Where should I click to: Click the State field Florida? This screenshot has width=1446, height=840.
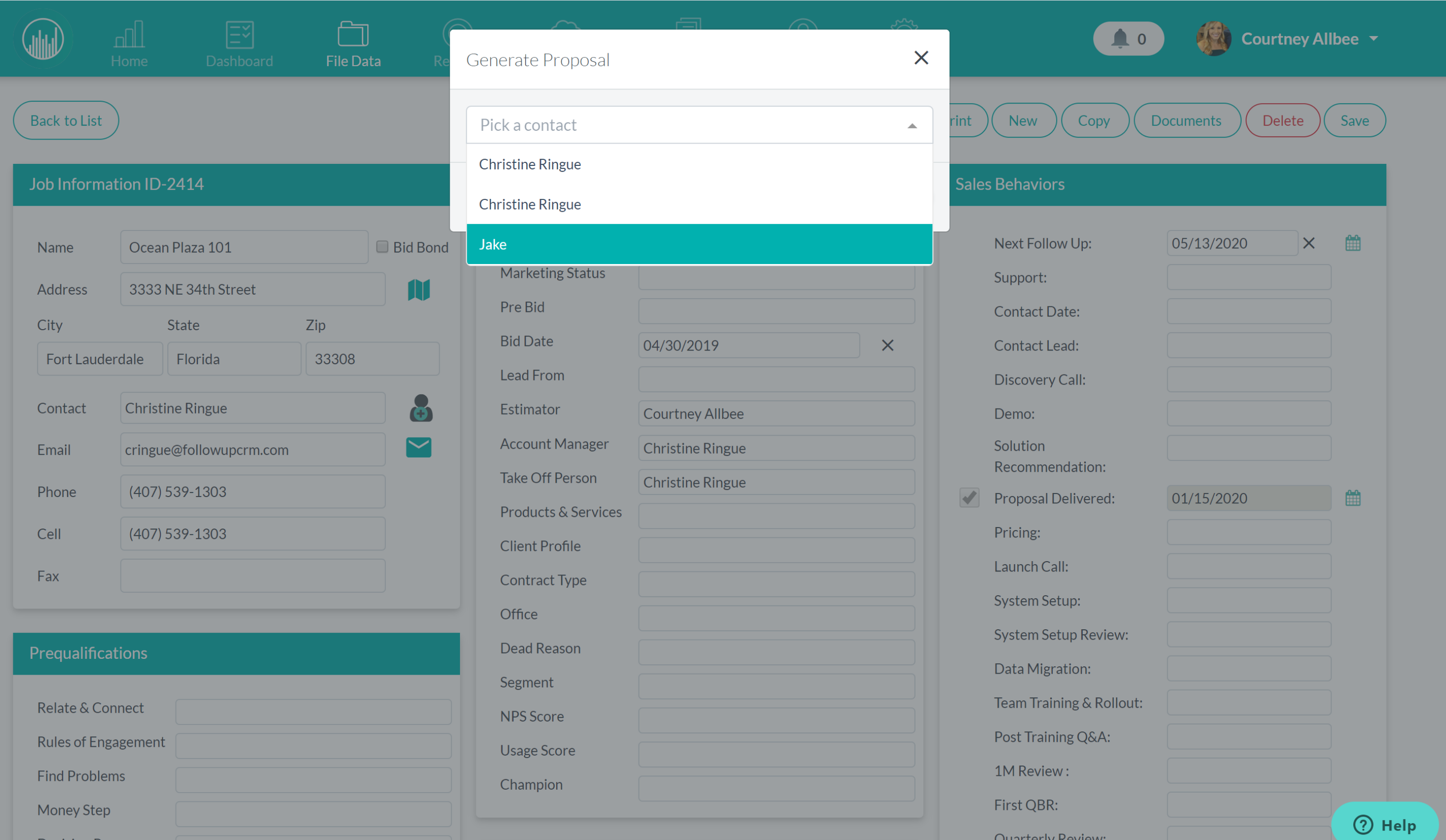[x=234, y=359]
